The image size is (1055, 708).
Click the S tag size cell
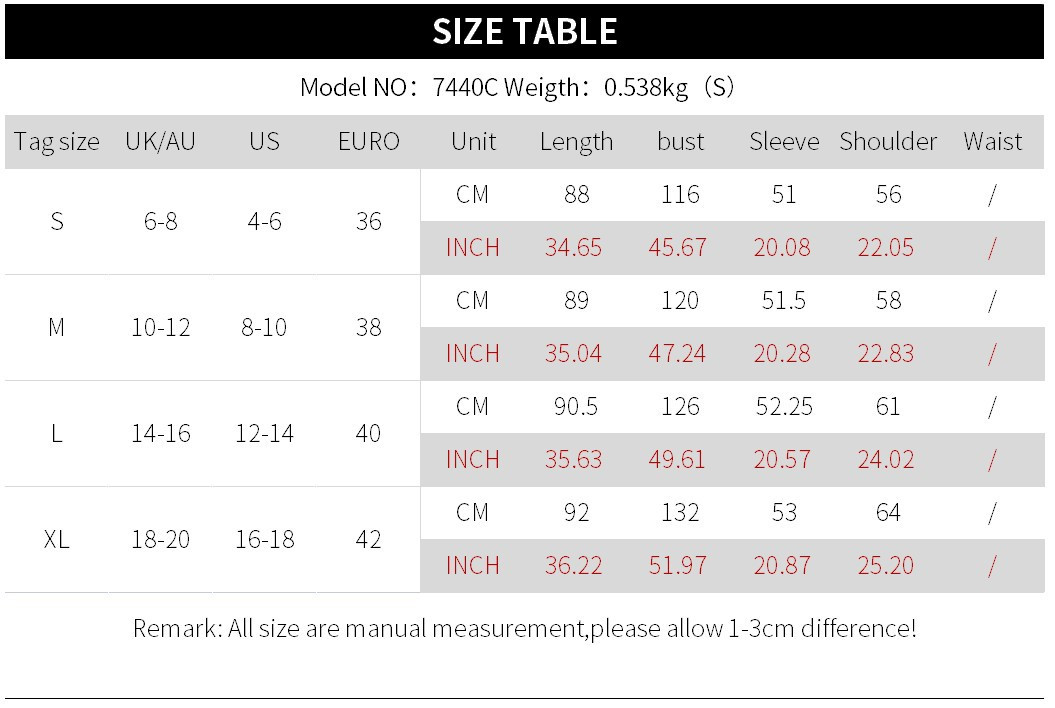(57, 221)
